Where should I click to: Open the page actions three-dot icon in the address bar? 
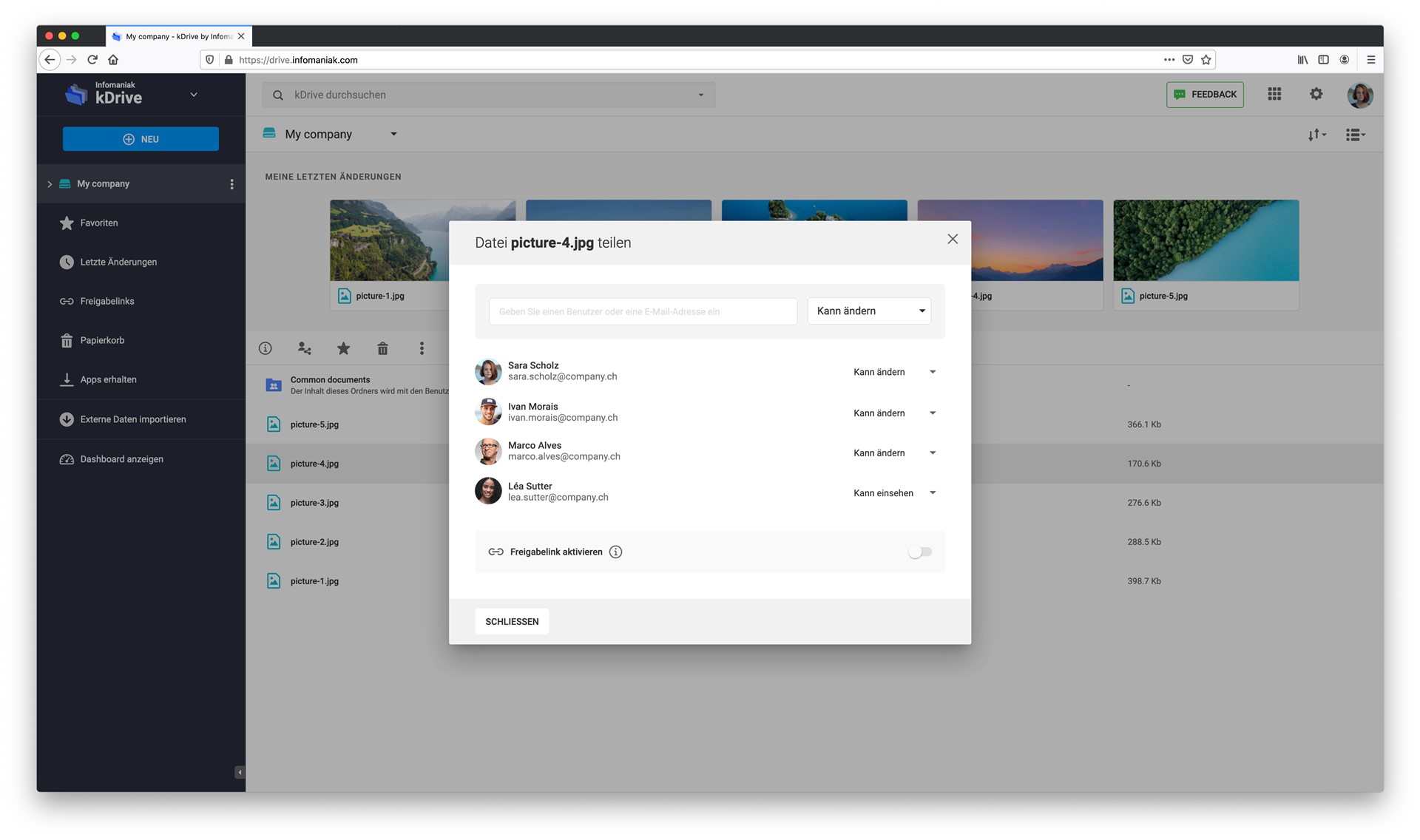pos(1169,60)
